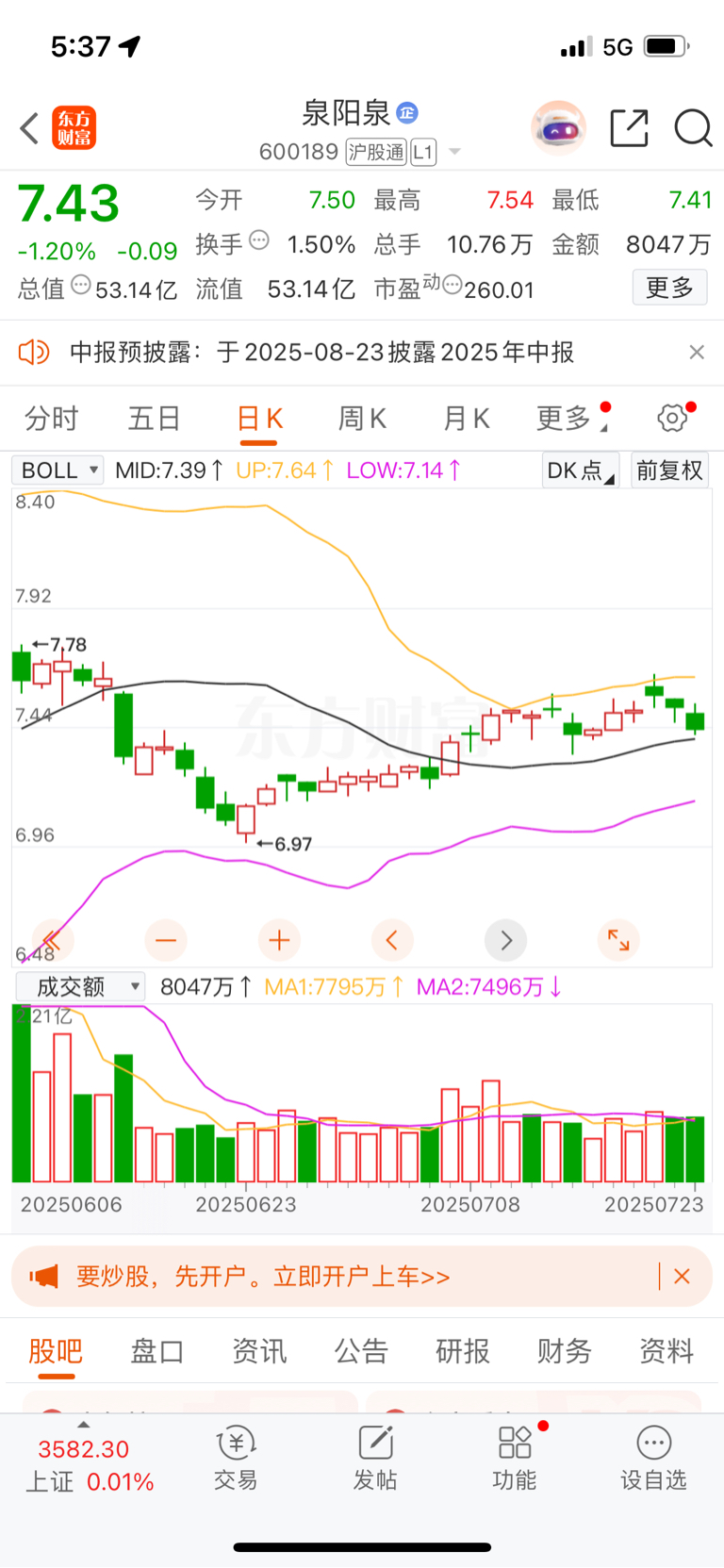
Task: Open 中报预披露 announcement text
Action: tap(321, 353)
